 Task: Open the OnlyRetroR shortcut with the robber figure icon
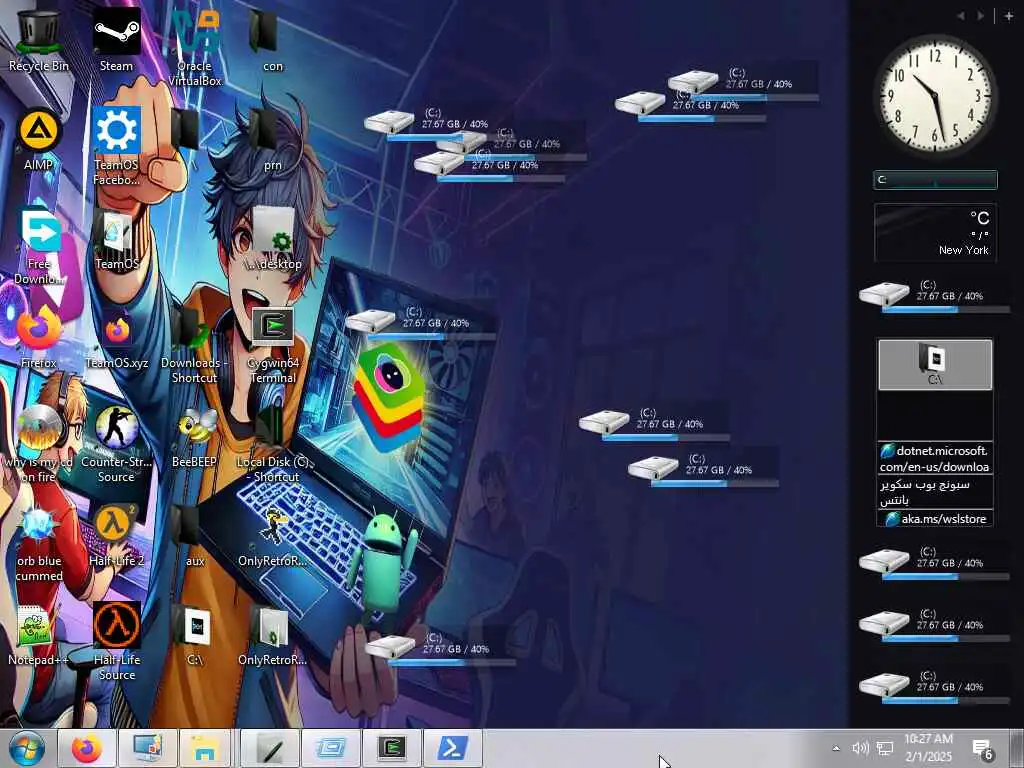tap(272, 536)
